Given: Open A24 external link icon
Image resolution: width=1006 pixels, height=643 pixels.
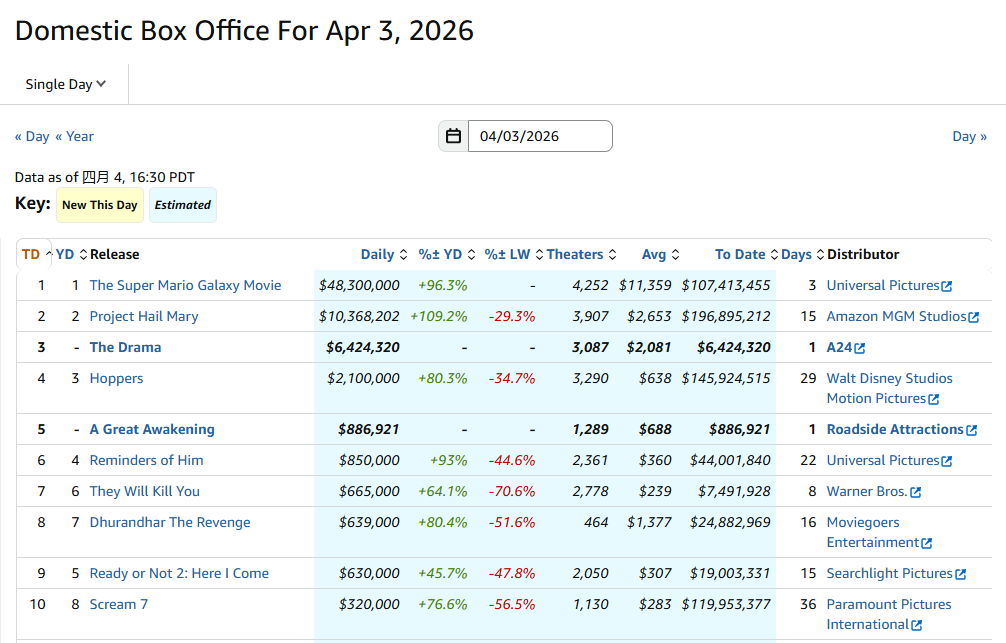Looking at the screenshot, I should (860, 348).
